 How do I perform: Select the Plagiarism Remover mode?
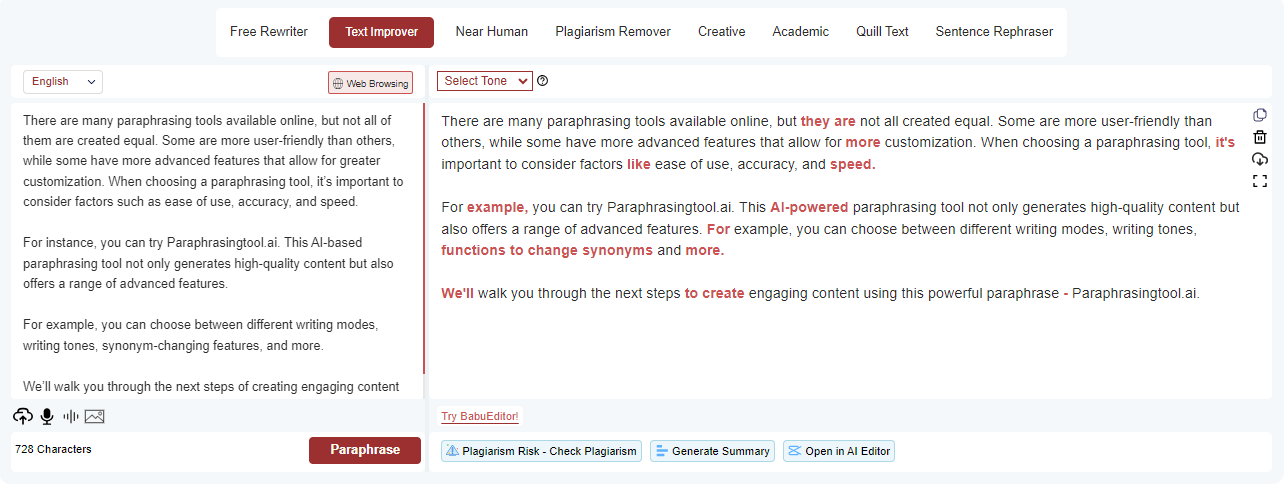(x=613, y=32)
